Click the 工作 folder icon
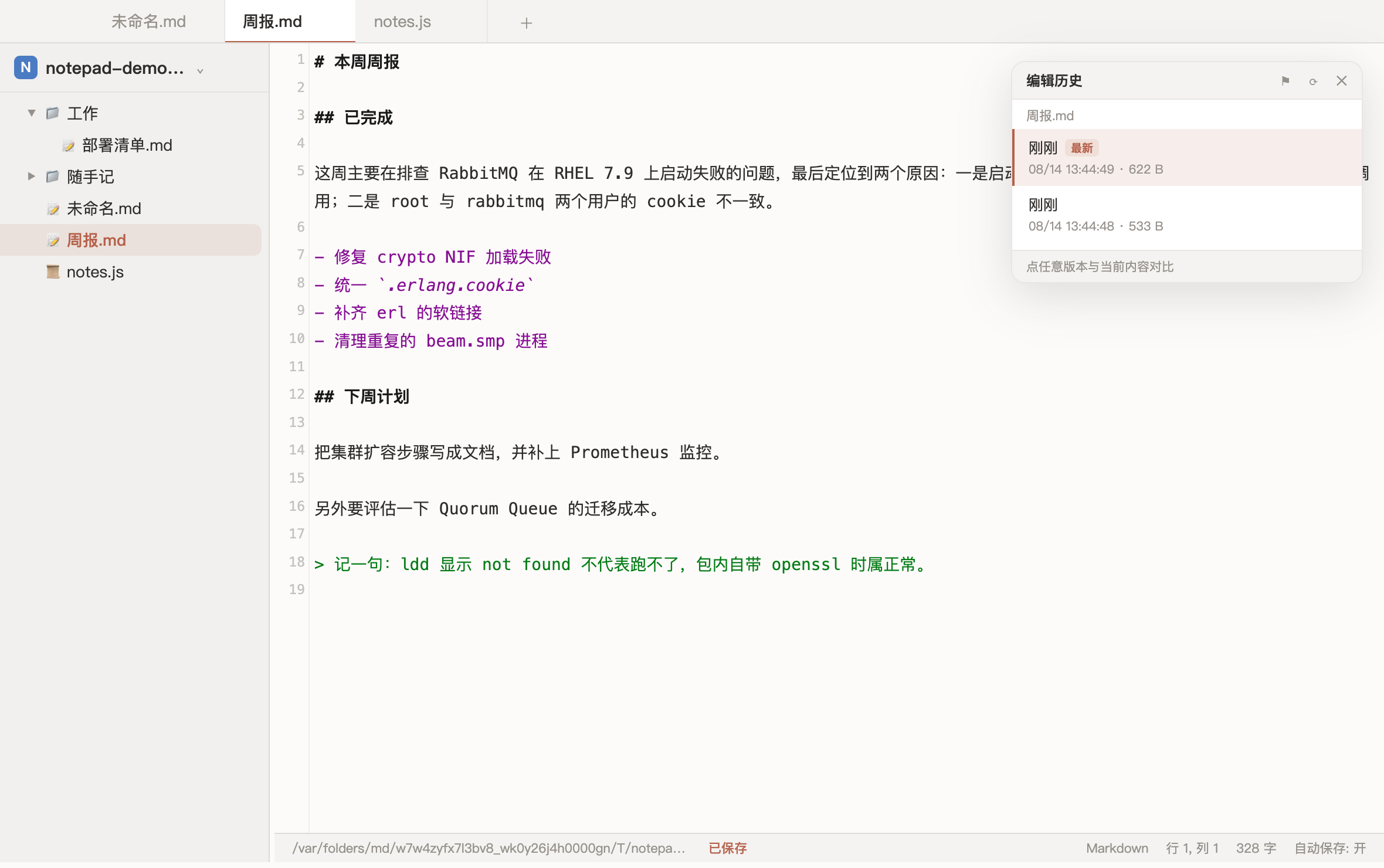This screenshot has height=868, width=1384. (x=53, y=113)
